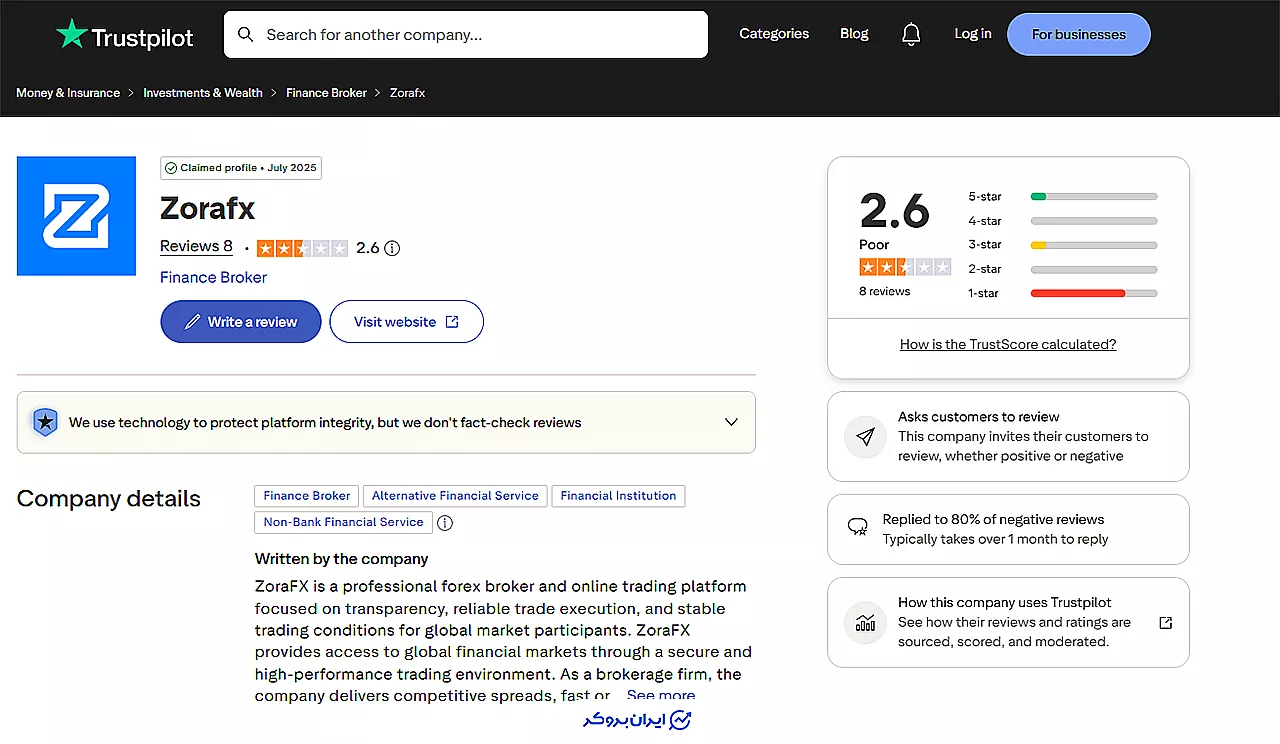Viewport: 1280px width, 744px height.
Task: Click the Company details heading
Action: pyautogui.click(x=109, y=499)
